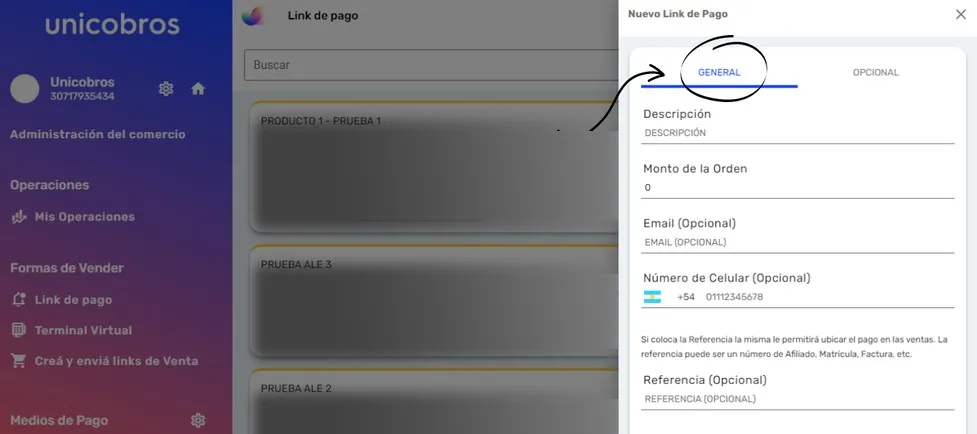Open Link de pago in sidebar
Viewport: 977px width, 434px height.
tap(74, 300)
